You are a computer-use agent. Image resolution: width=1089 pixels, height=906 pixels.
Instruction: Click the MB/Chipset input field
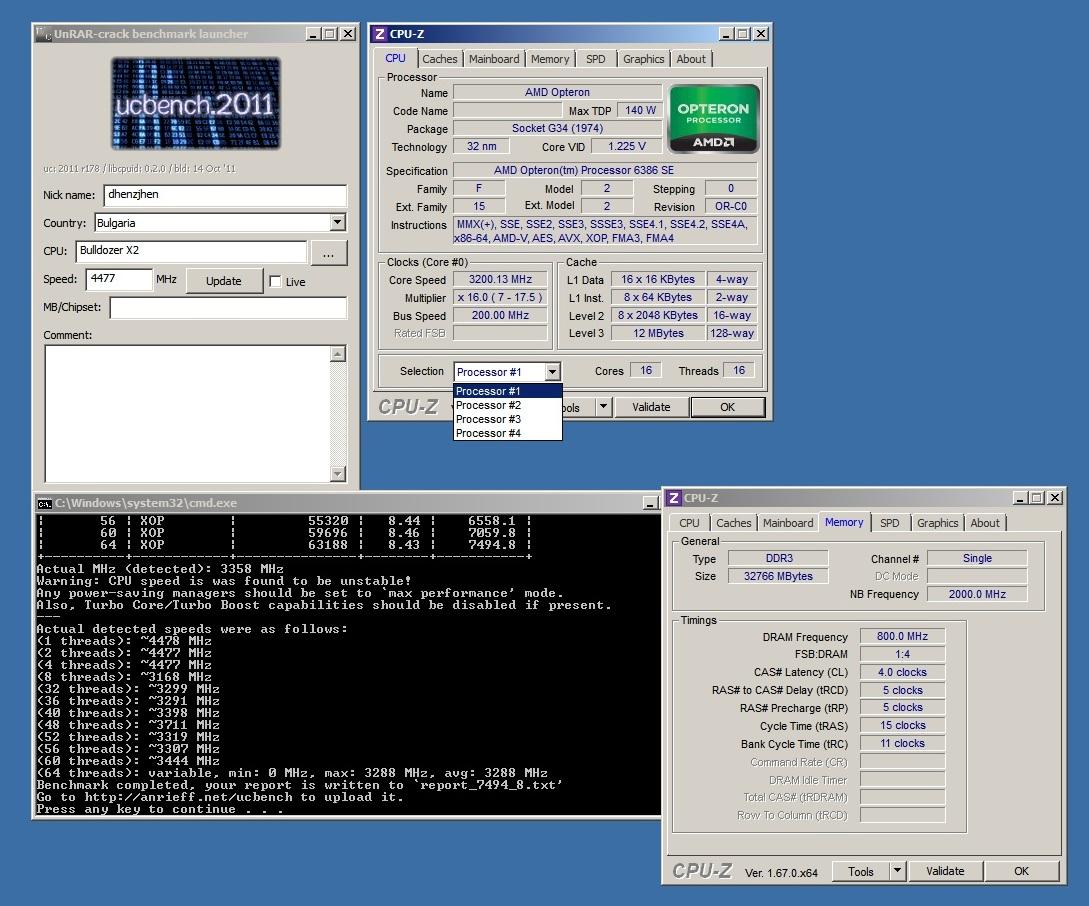228,308
